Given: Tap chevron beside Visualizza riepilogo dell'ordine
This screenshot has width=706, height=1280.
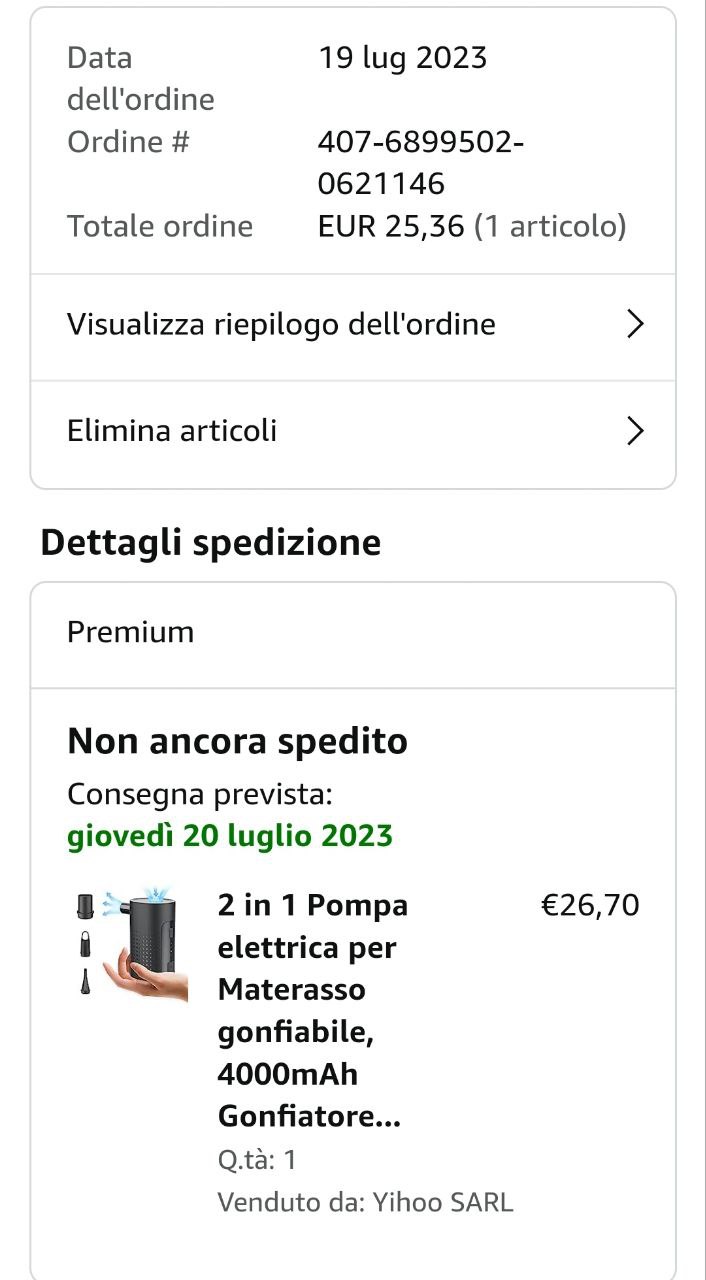Looking at the screenshot, I should click(635, 325).
